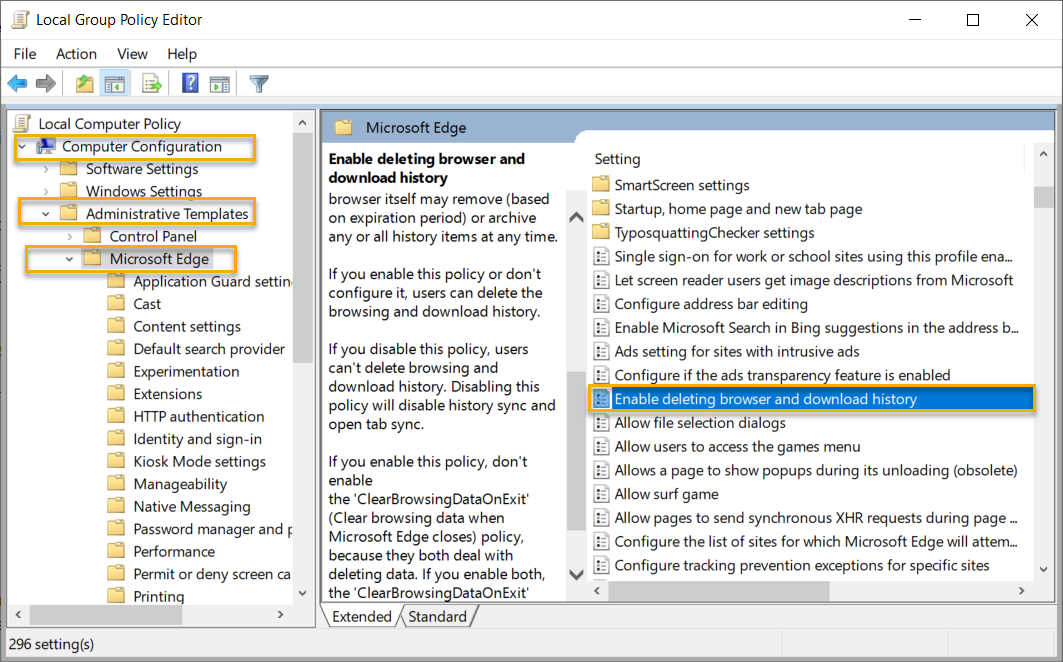This screenshot has width=1063, height=662.
Task: Toggle the Show/Hide Console Tree icon
Action: (x=115, y=83)
